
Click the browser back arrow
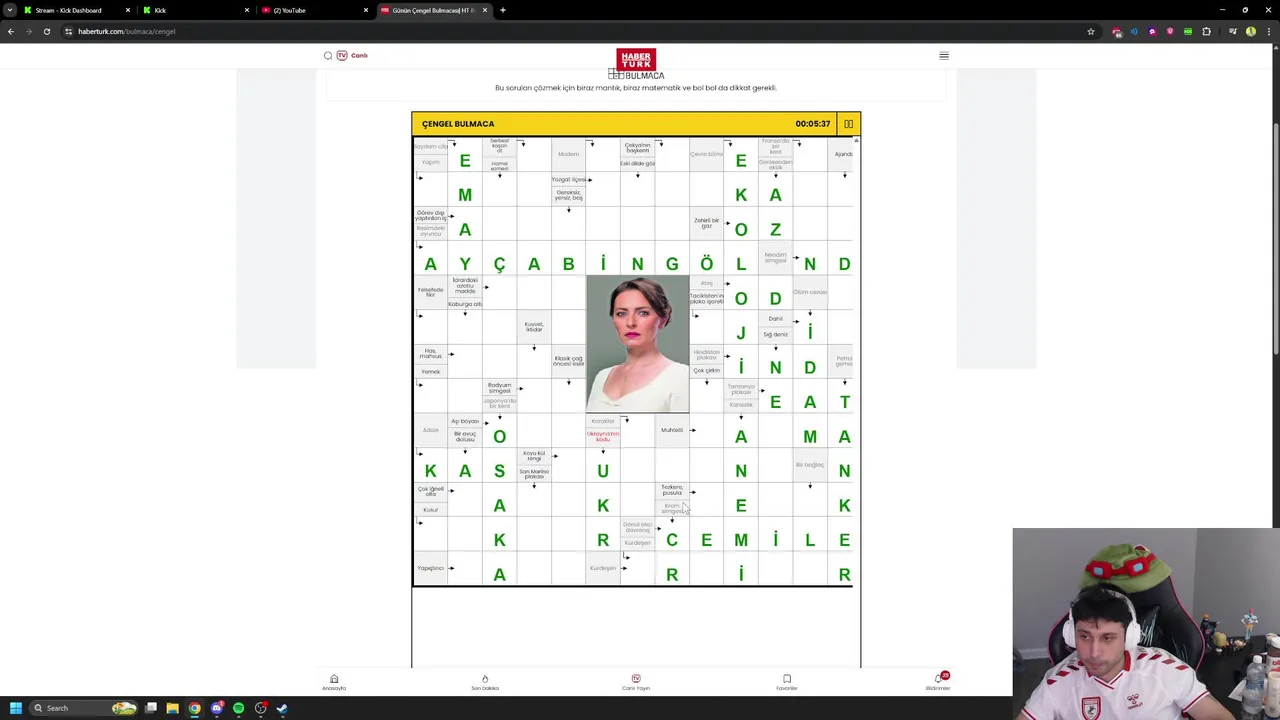(11, 31)
